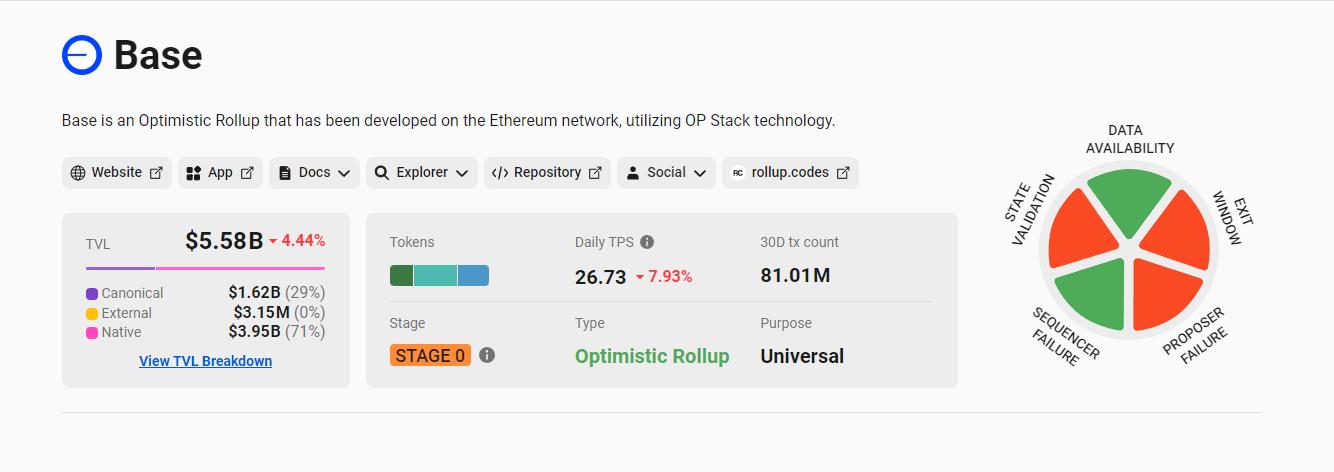Click the rollup.codes logo icon

click(x=738, y=173)
